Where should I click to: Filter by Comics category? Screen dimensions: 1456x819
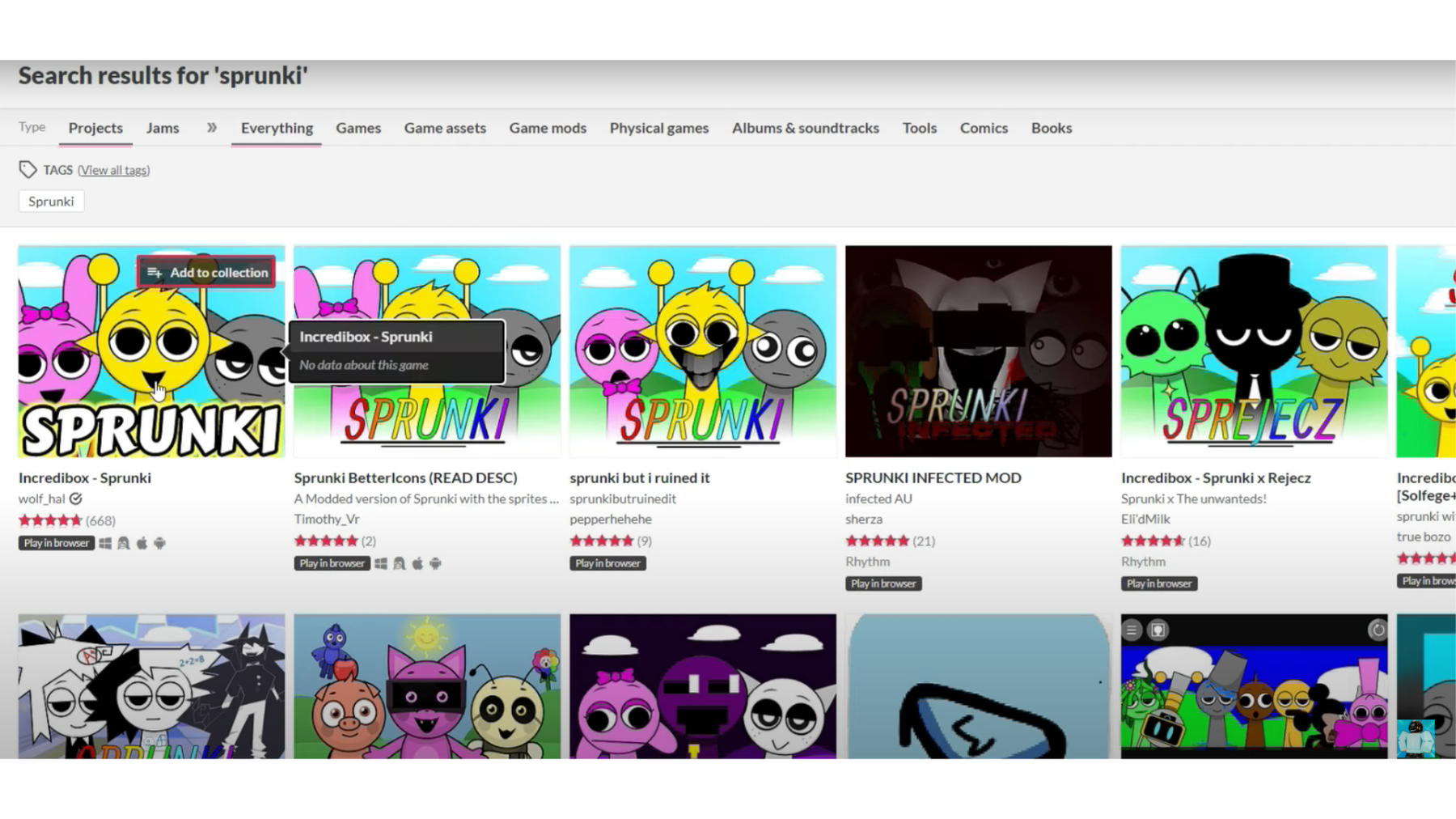coord(984,128)
